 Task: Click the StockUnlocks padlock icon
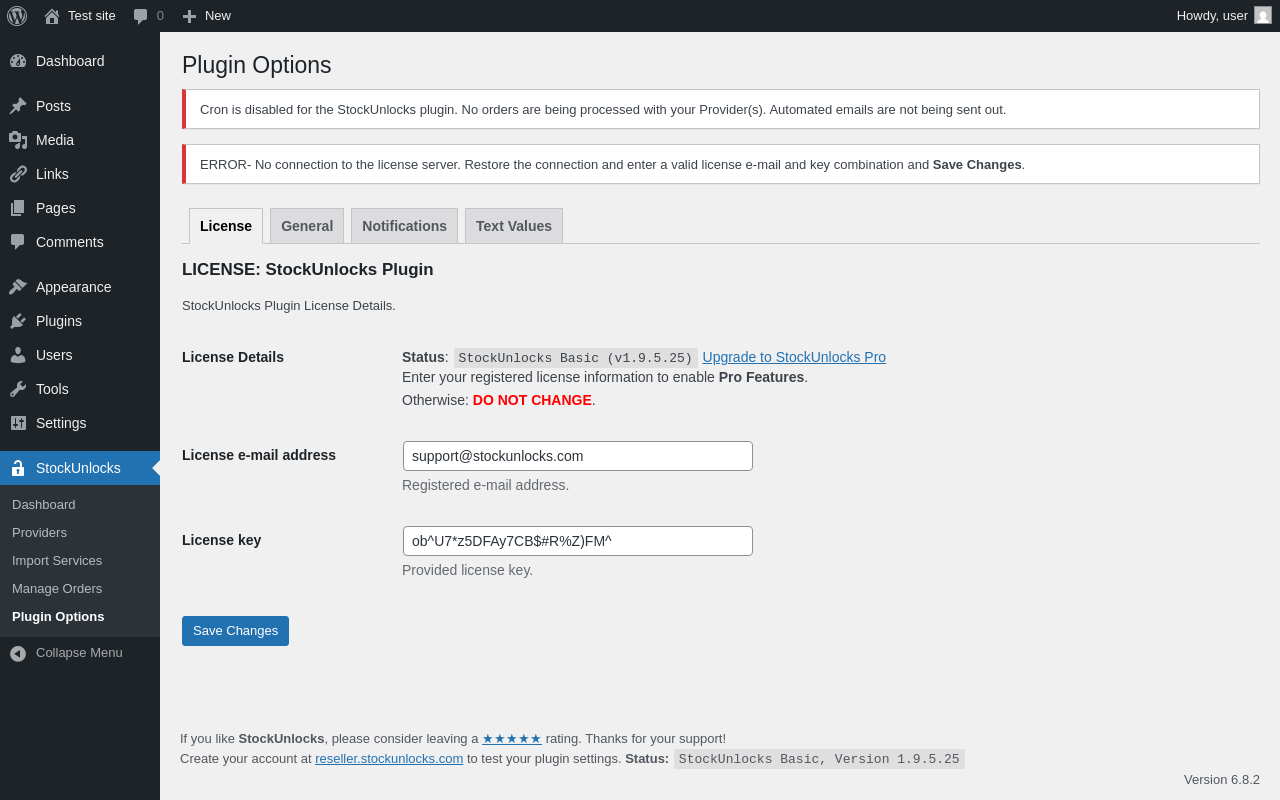click(18, 468)
